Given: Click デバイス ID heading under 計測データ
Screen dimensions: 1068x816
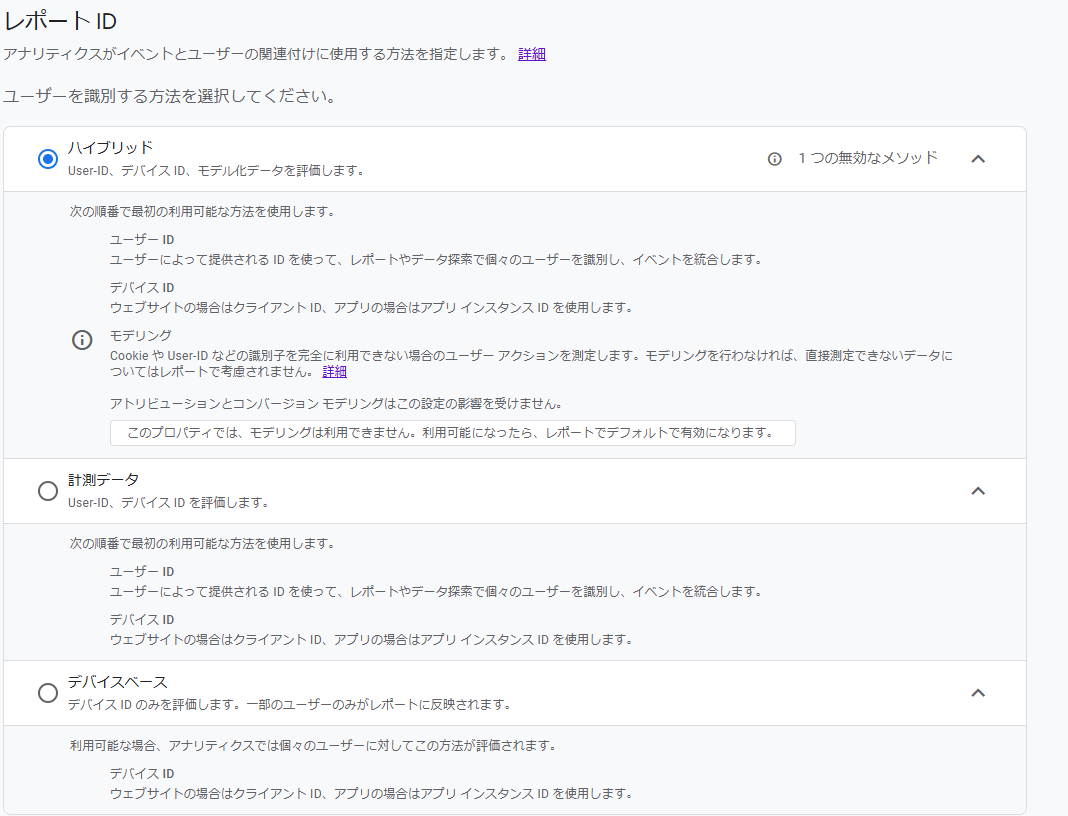Looking at the screenshot, I should 142,619.
